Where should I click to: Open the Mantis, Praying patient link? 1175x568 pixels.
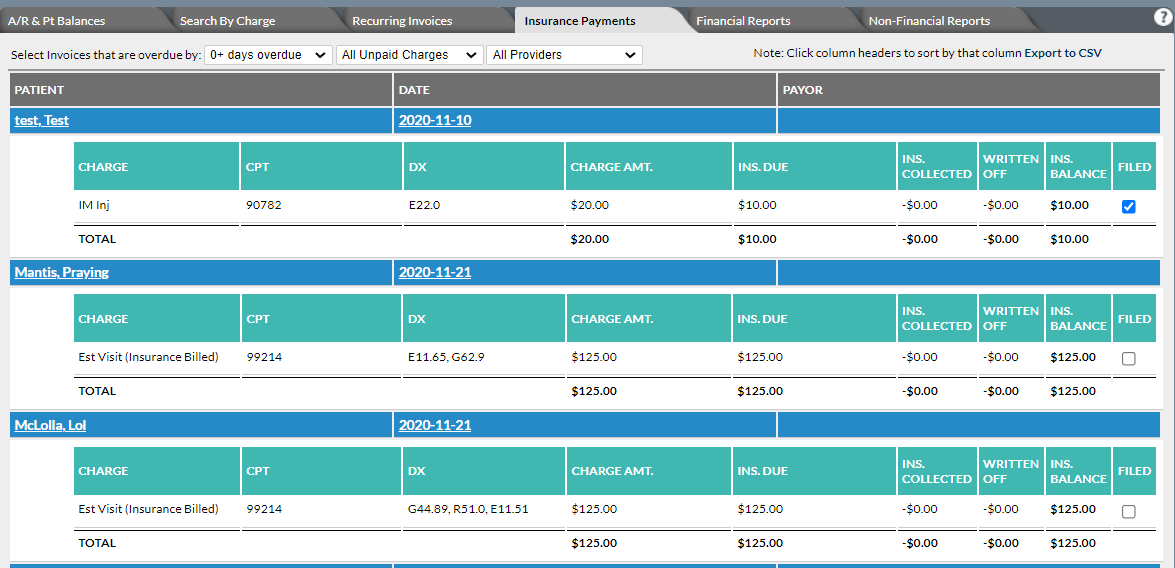pos(61,272)
